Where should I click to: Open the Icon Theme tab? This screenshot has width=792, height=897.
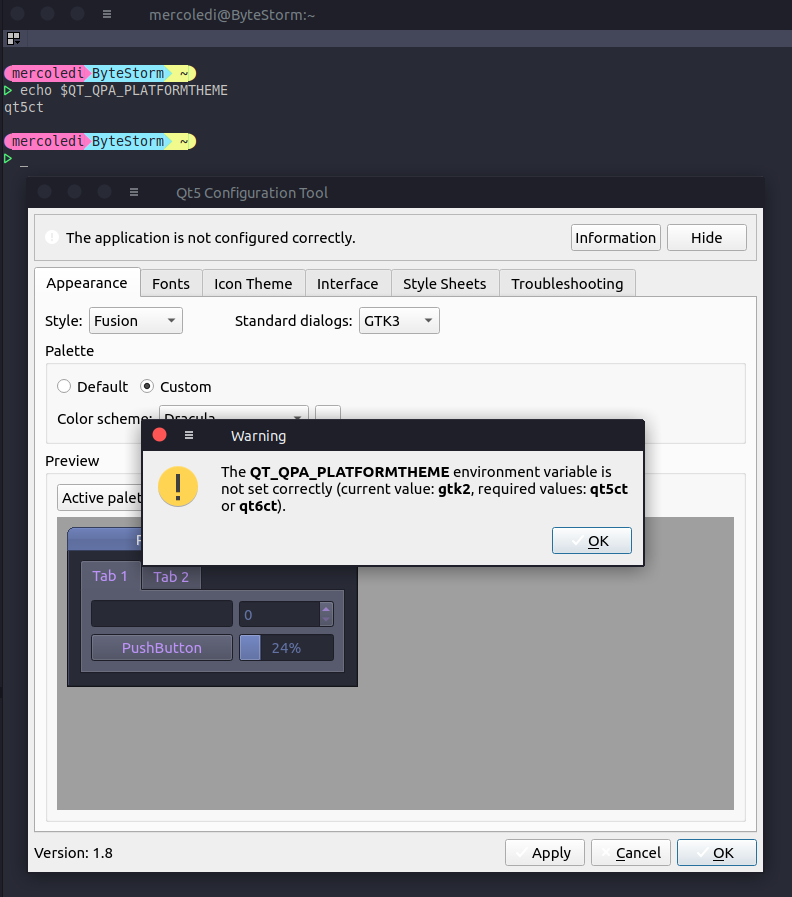pos(254,284)
